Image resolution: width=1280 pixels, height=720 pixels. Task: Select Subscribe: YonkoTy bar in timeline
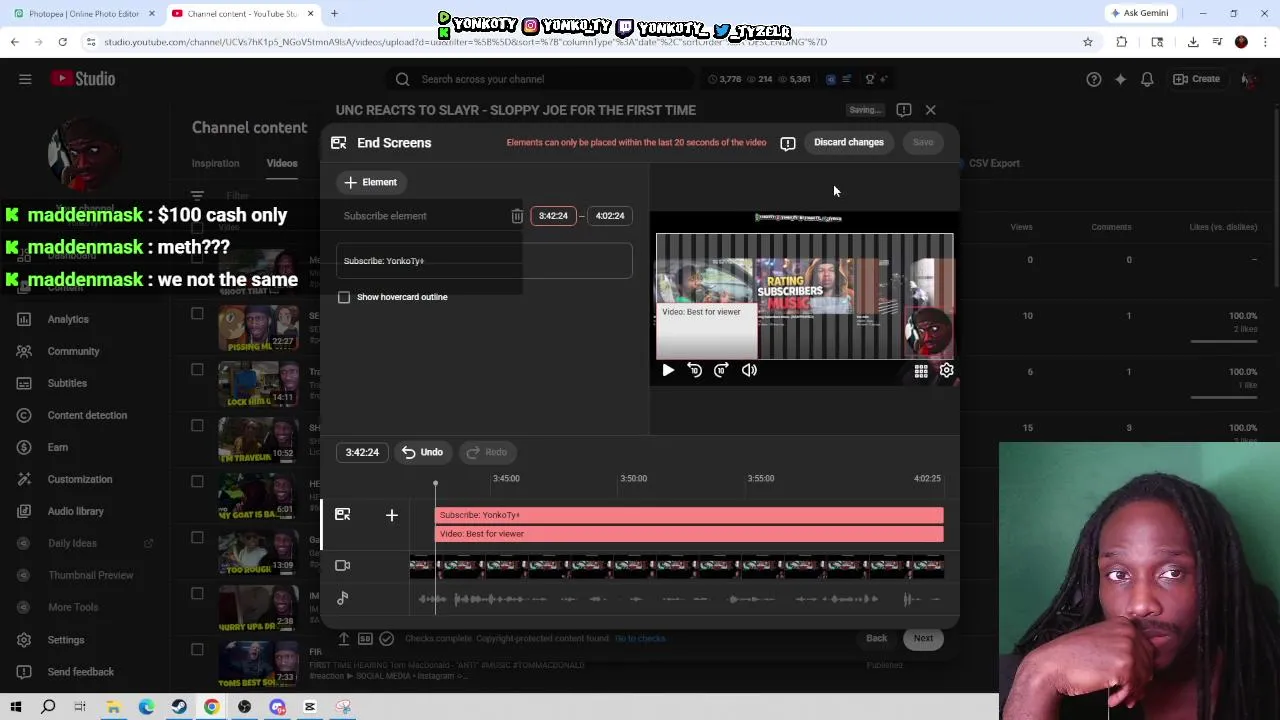[x=689, y=515]
